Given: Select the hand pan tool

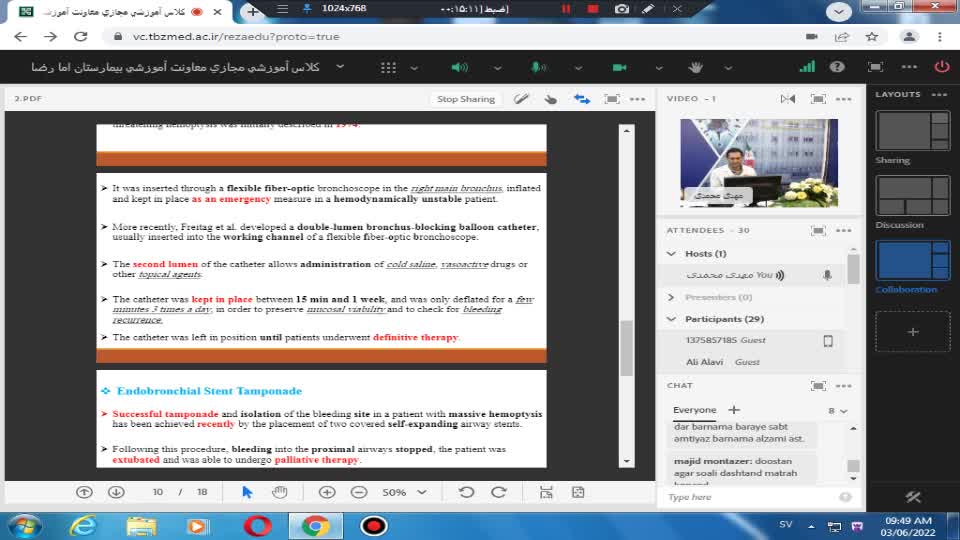Looking at the screenshot, I should click(x=280, y=492).
